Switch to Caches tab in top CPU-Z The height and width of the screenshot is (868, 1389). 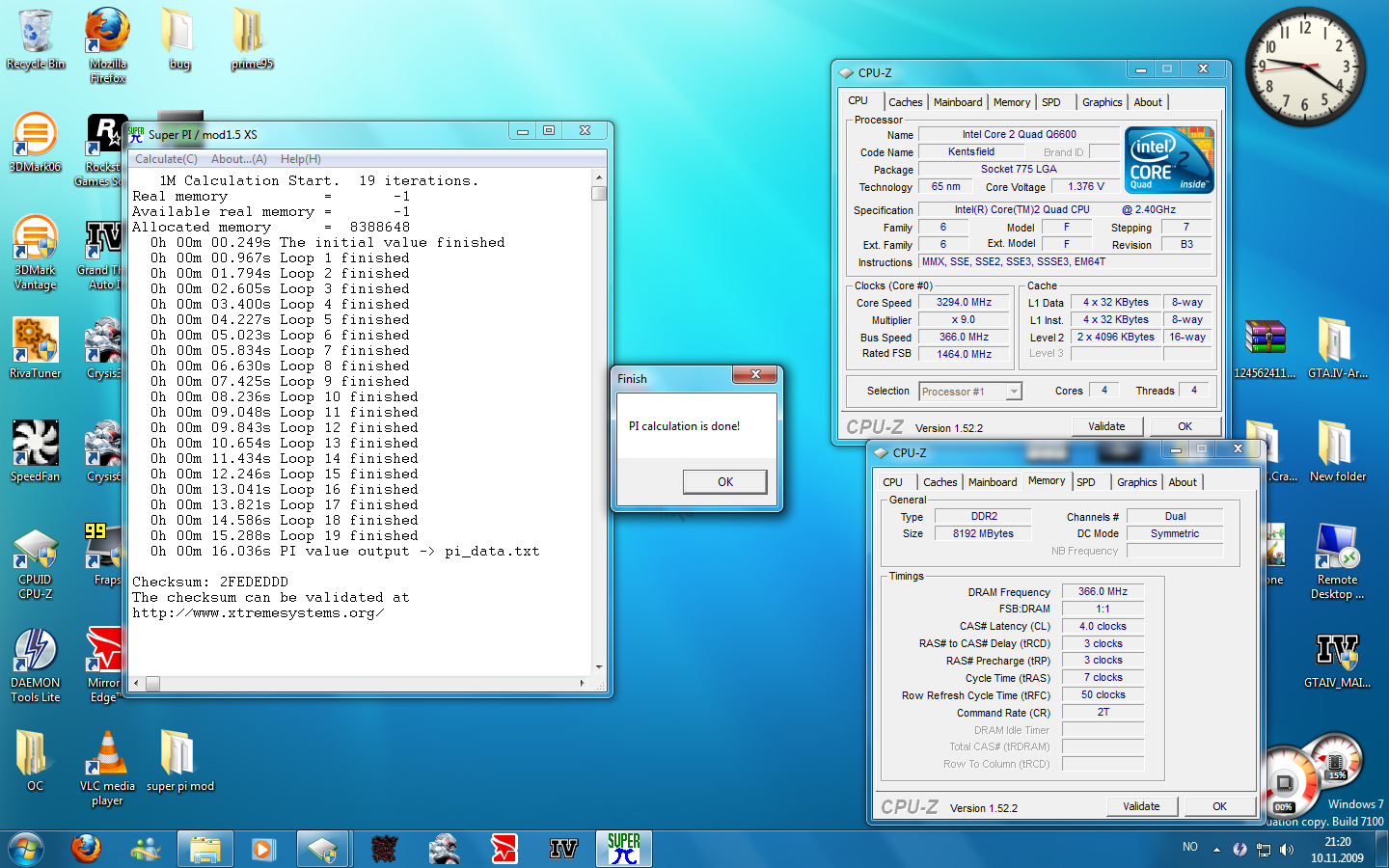coord(906,102)
